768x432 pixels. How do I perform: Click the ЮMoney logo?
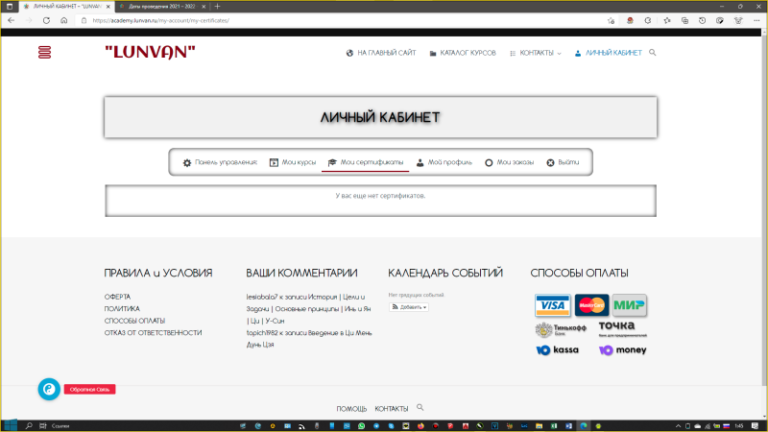623,350
